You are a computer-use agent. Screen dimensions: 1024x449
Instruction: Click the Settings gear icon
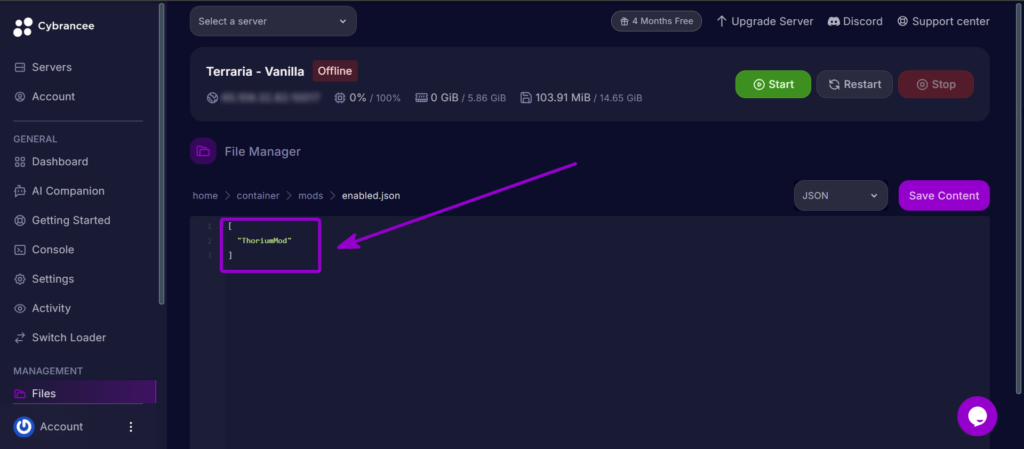pyautogui.click(x=20, y=279)
